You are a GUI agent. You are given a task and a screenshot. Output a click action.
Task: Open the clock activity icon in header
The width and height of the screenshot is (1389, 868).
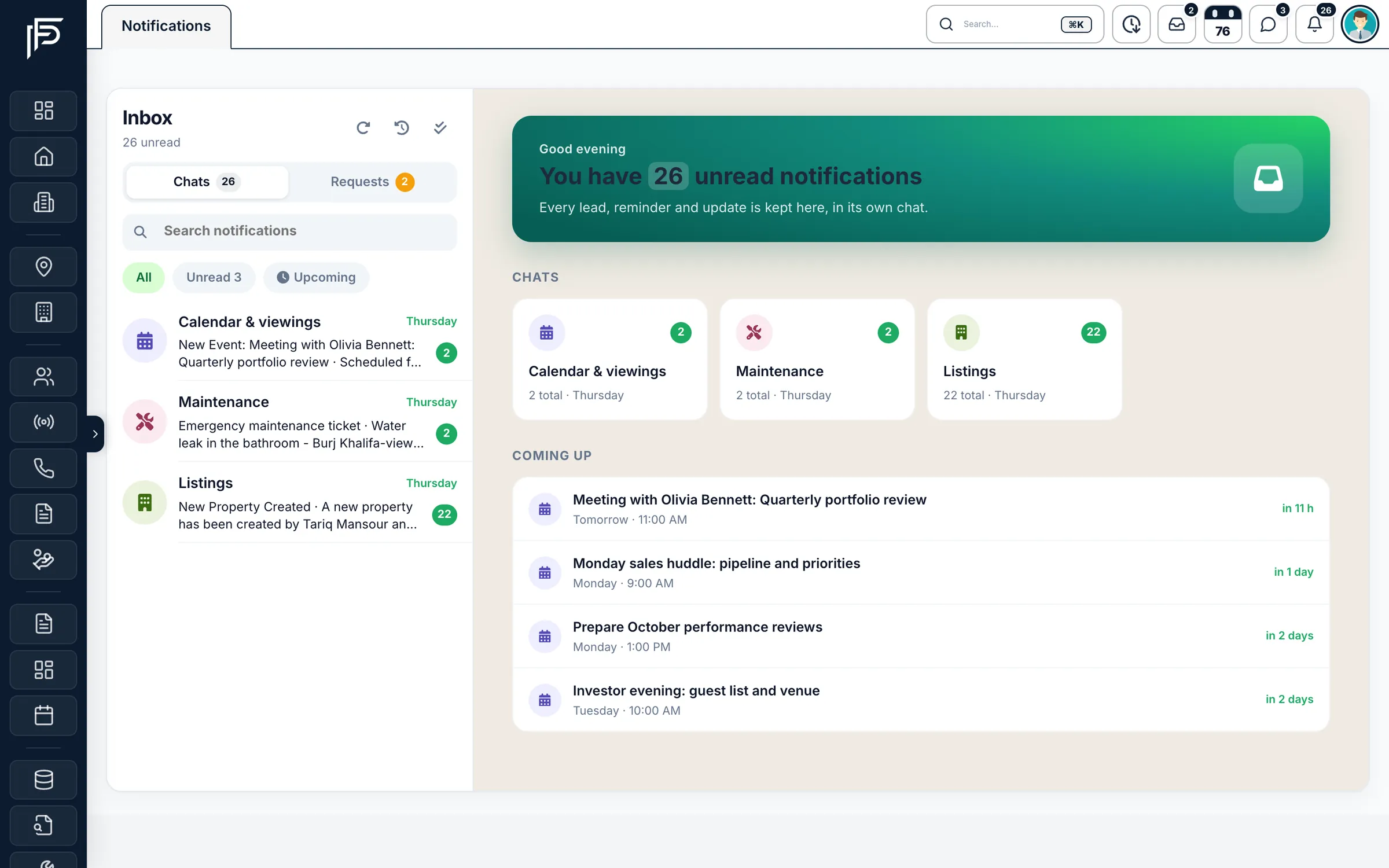click(x=1131, y=24)
